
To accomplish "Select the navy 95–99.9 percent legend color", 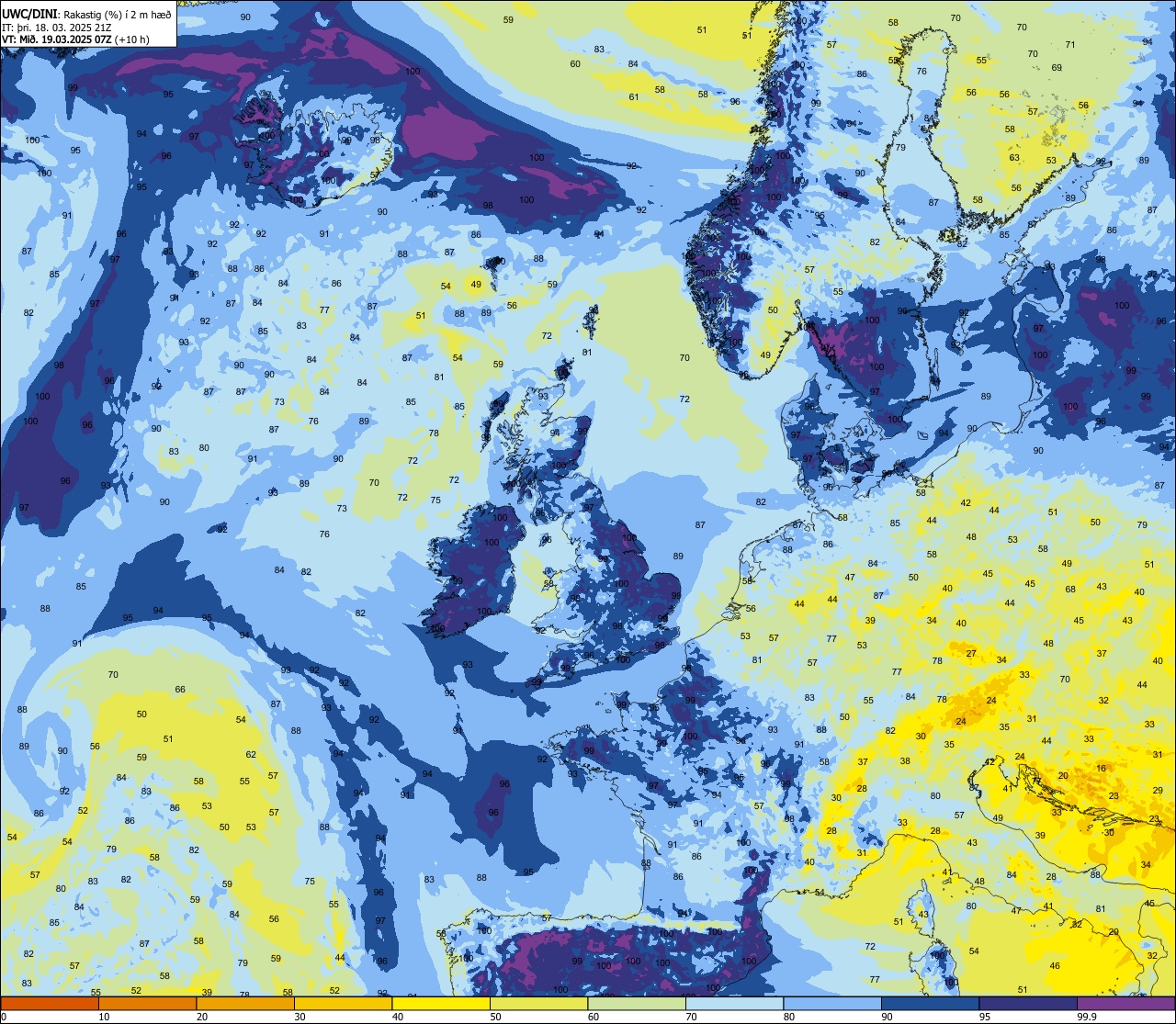I will point(1028,1003).
